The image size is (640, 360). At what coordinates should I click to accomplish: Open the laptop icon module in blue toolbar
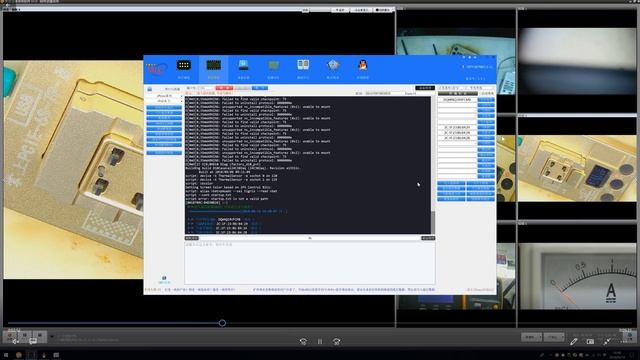pos(243,65)
